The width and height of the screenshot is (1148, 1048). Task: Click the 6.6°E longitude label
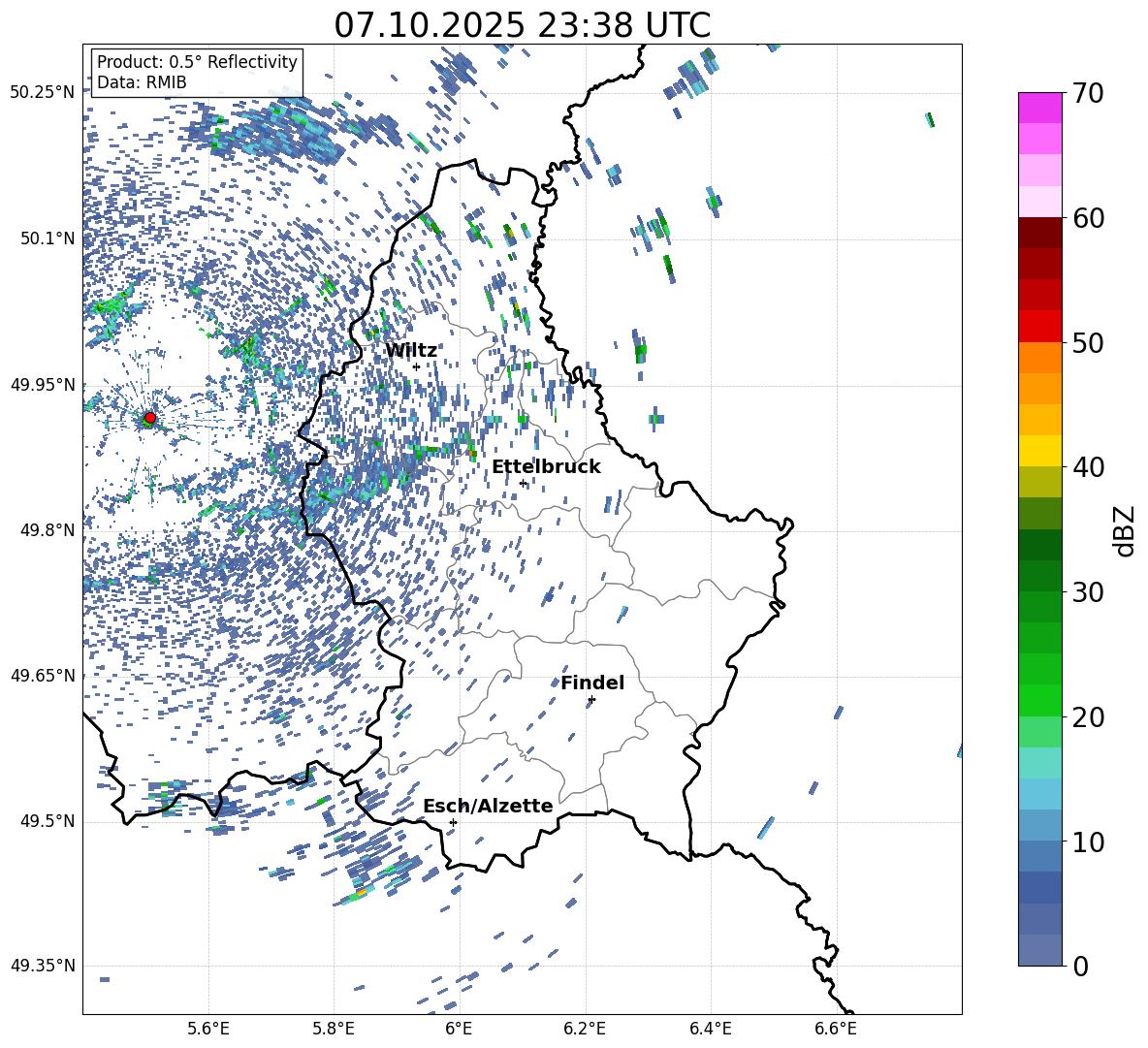836,1029
